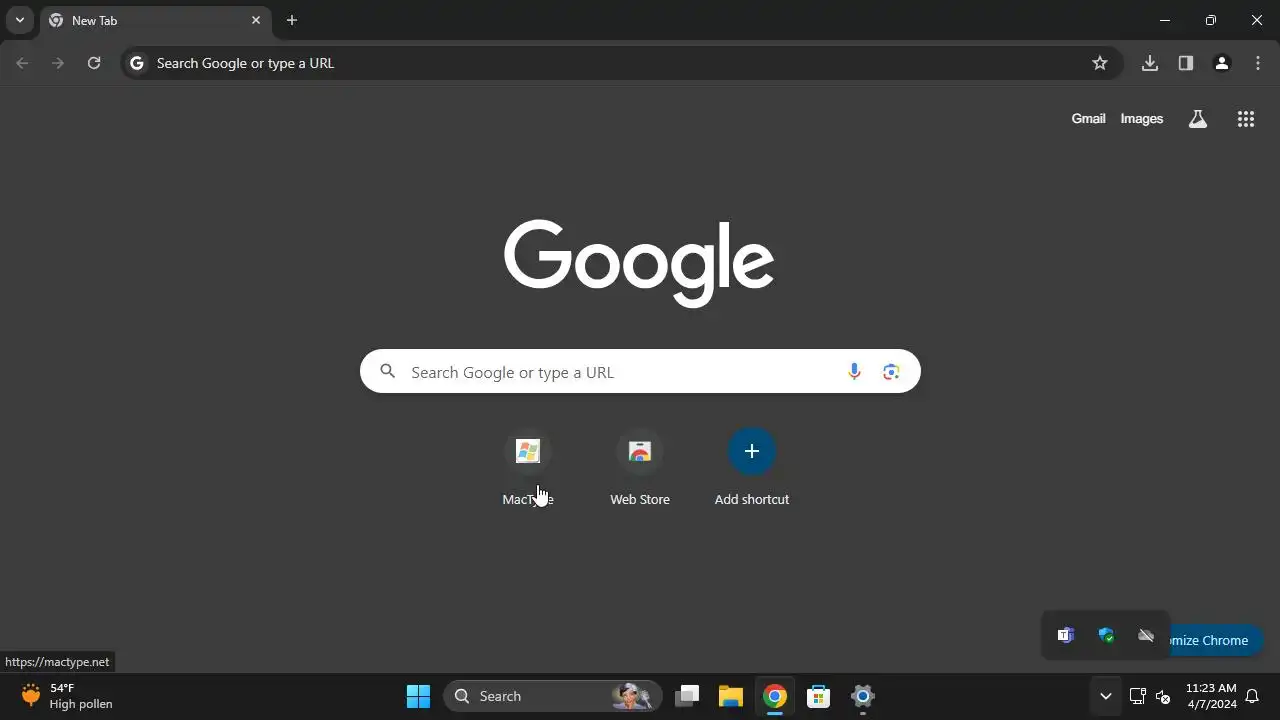Image resolution: width=1280 pixels, height=720 pixels.
Task: Open the Gmail link
Action: pos(1088,119)
